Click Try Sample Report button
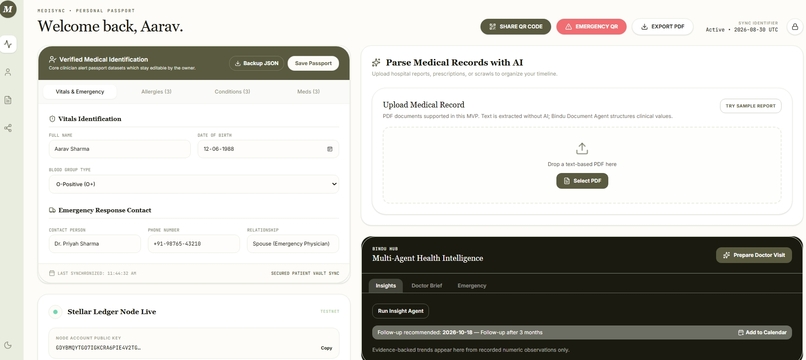The width and height of the screenshot is (806, 360). (x=750, y=106)
